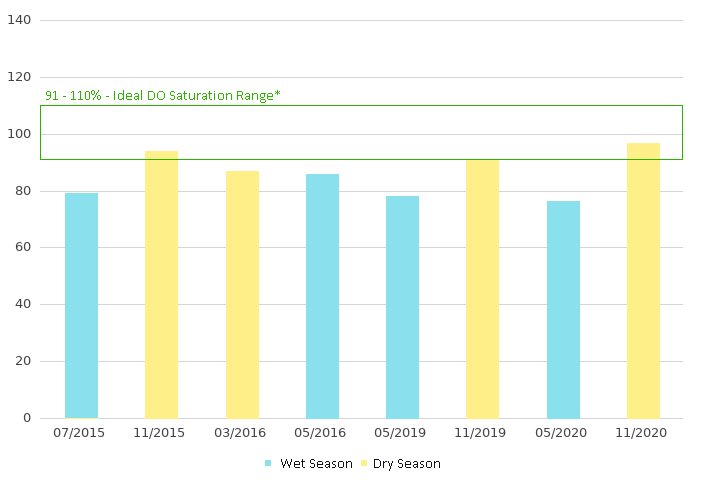Select the blue 07/2015 wet season bar
The height and width of the screenshot is (498, 702).
click(81, 305)
